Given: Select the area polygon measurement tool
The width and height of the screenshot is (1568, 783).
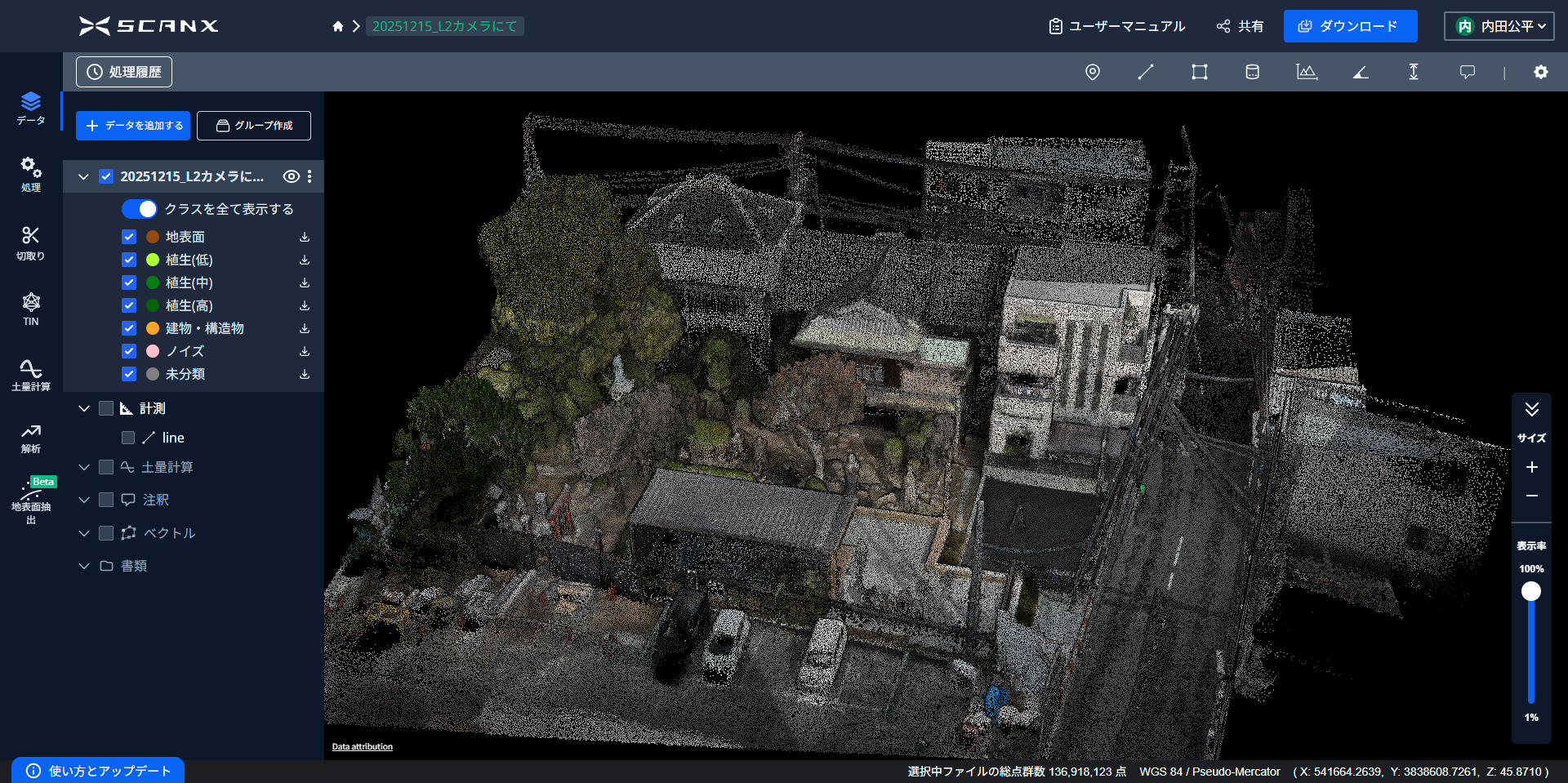Looking at the screenshot, I should (1199, 72).
